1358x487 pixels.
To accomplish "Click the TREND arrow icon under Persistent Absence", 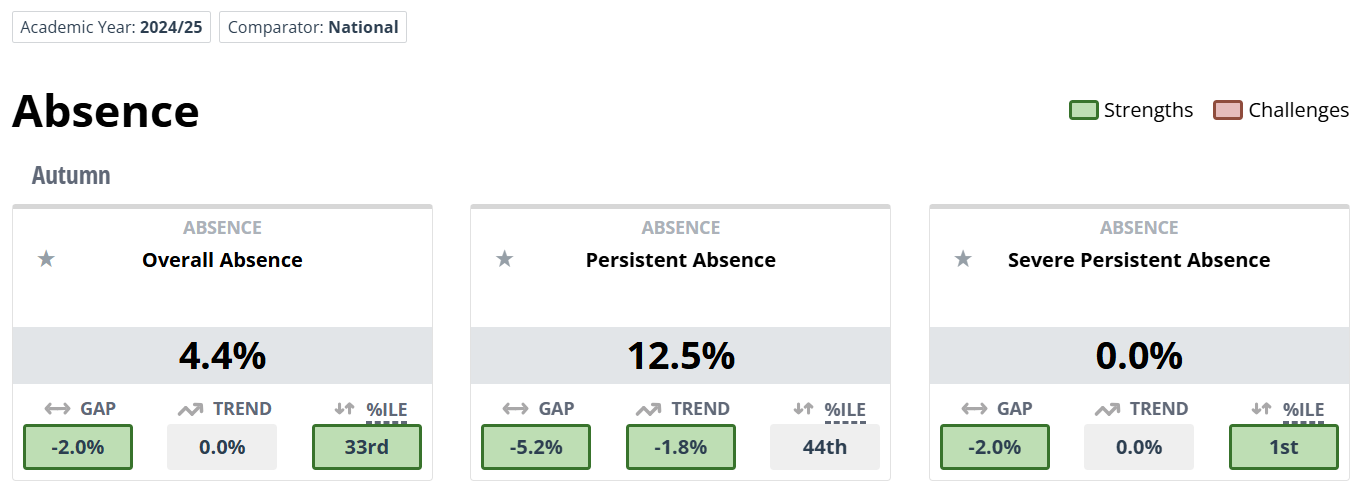I will click(649, 409).
